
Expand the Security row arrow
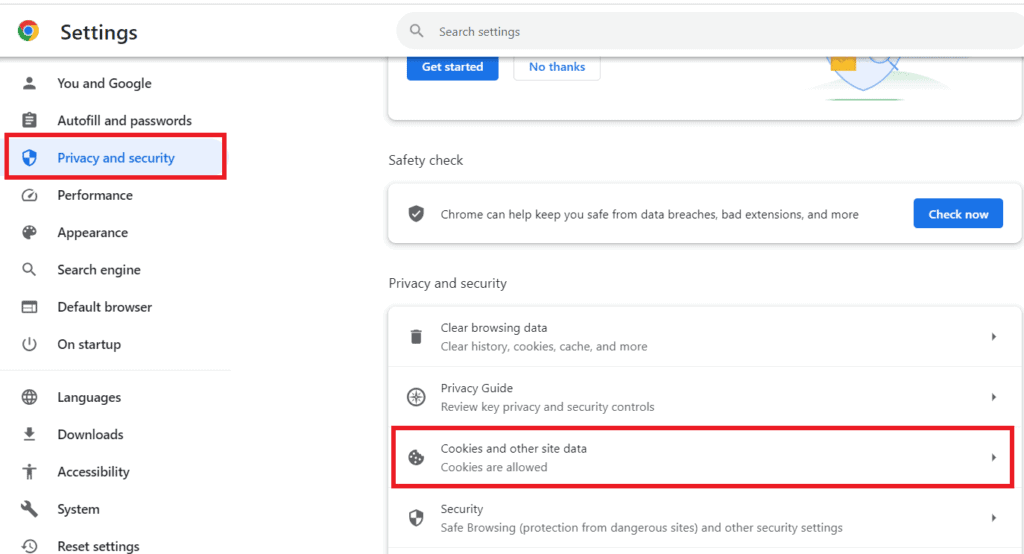[993, 518]
